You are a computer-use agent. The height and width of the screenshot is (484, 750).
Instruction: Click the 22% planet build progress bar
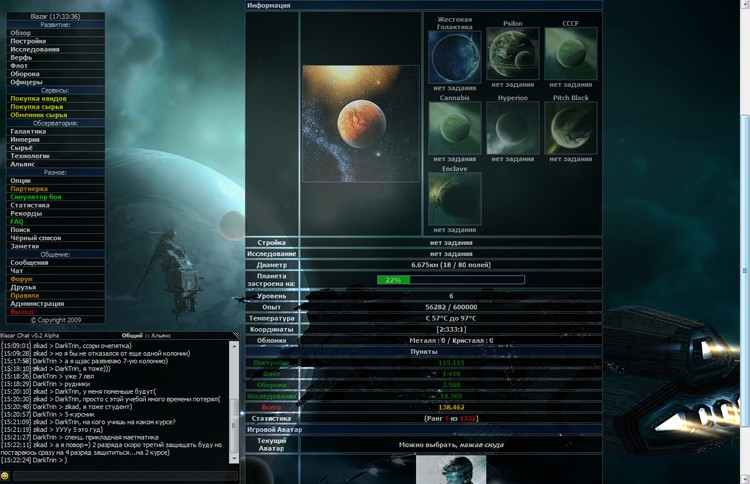[x=450, y=280]
